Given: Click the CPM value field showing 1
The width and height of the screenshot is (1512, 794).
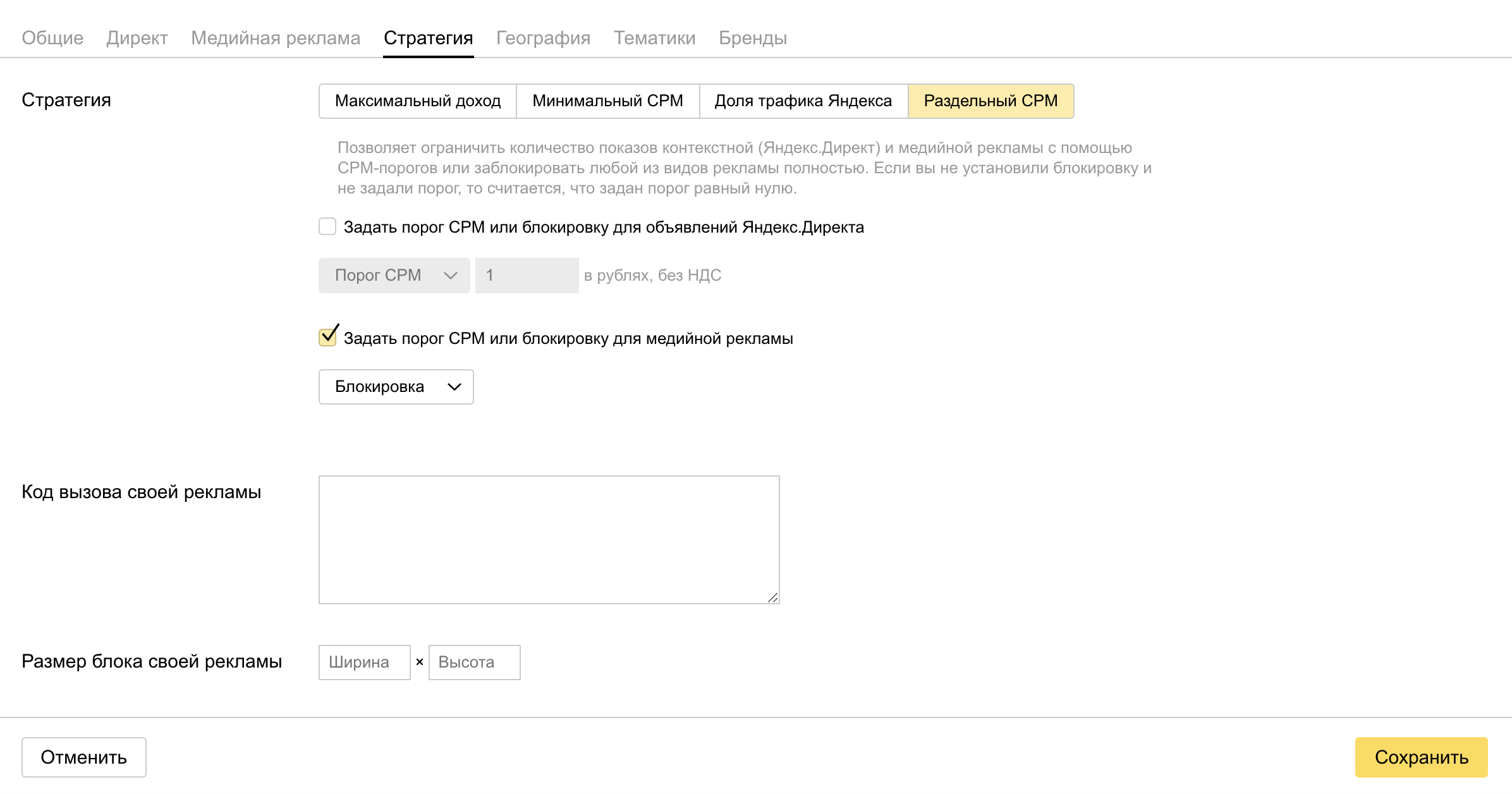Looking at the screenshot, I should tap(527, 276).
